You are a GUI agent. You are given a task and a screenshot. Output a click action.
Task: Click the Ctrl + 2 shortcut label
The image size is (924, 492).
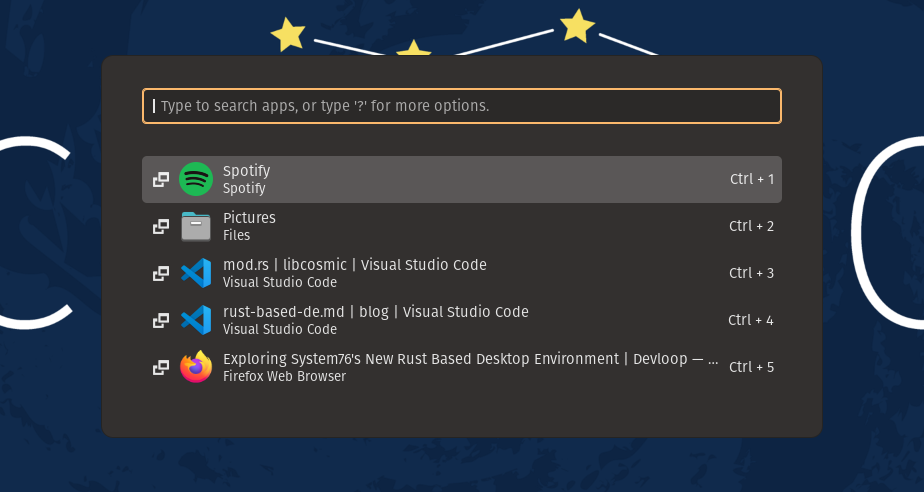pos(752,227)
